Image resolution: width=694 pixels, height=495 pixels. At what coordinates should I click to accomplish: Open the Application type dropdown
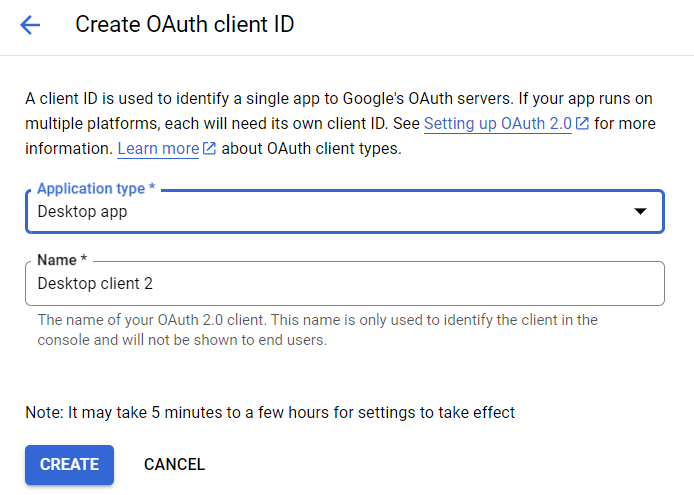345,212
